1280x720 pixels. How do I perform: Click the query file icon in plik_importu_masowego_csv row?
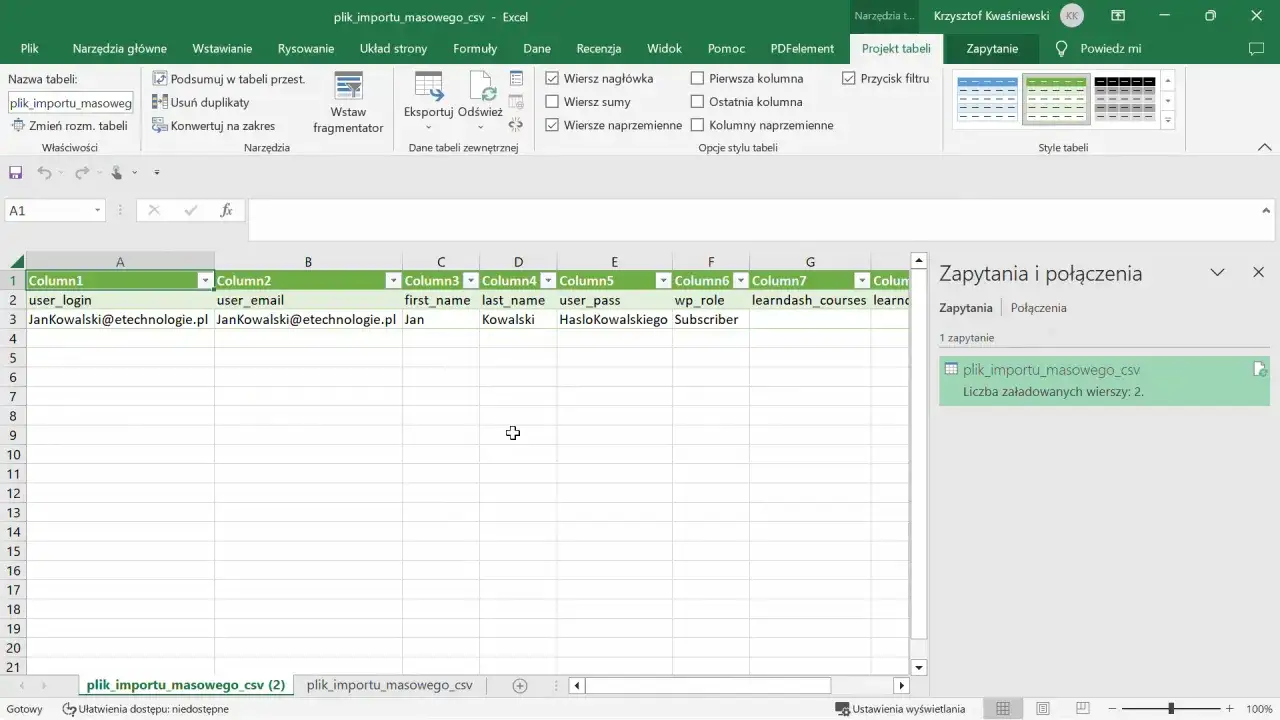tap(1260, 370)
